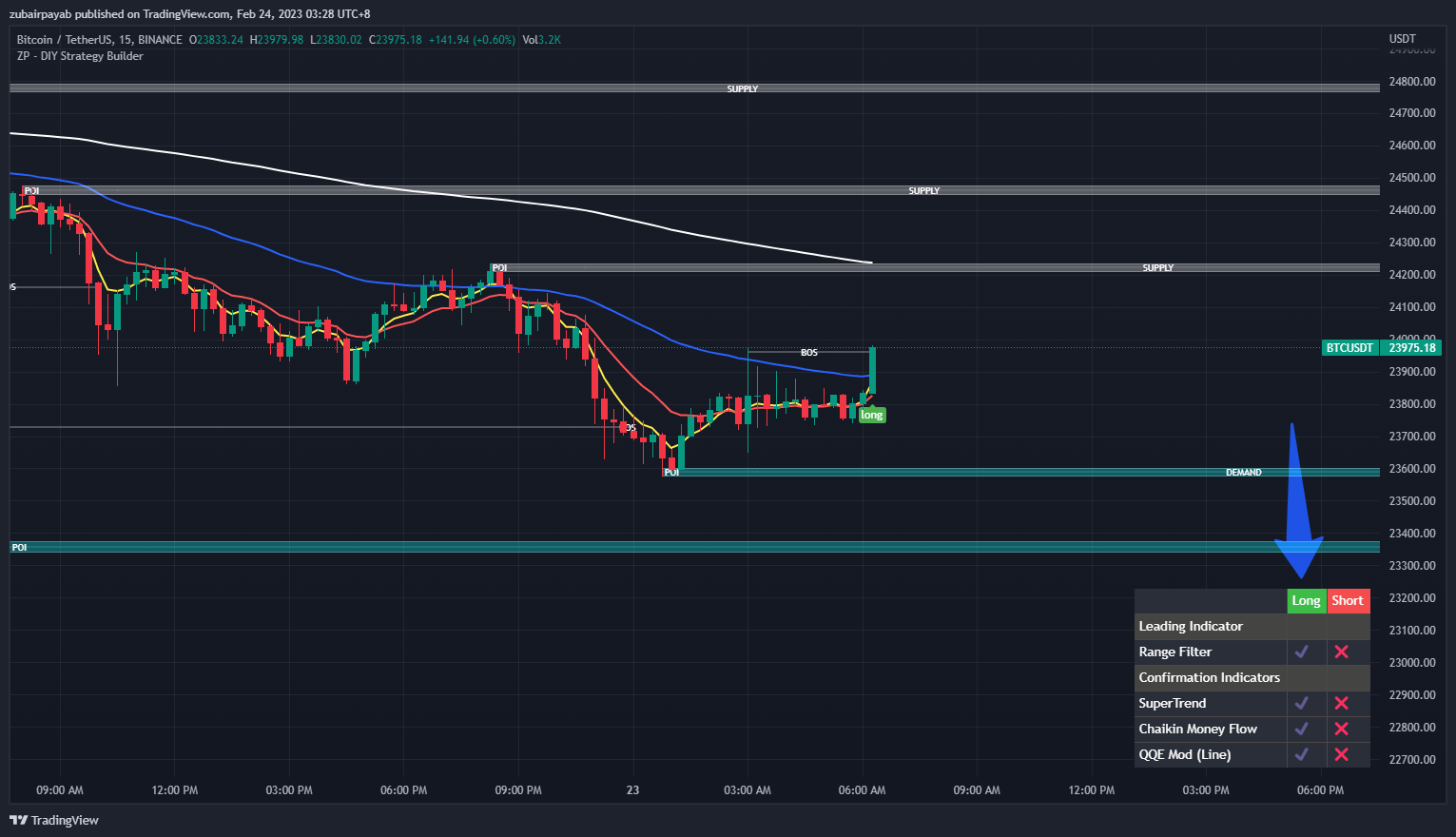Click the 06:00 AM time axis label
Screen dimensions: 1456x837
tap(862, 790)
